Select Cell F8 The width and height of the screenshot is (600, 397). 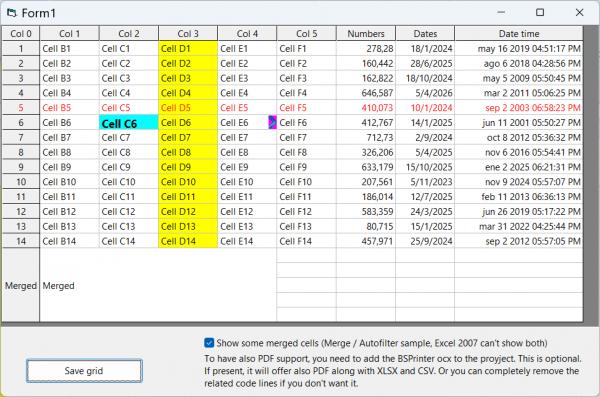click(307, 152)
